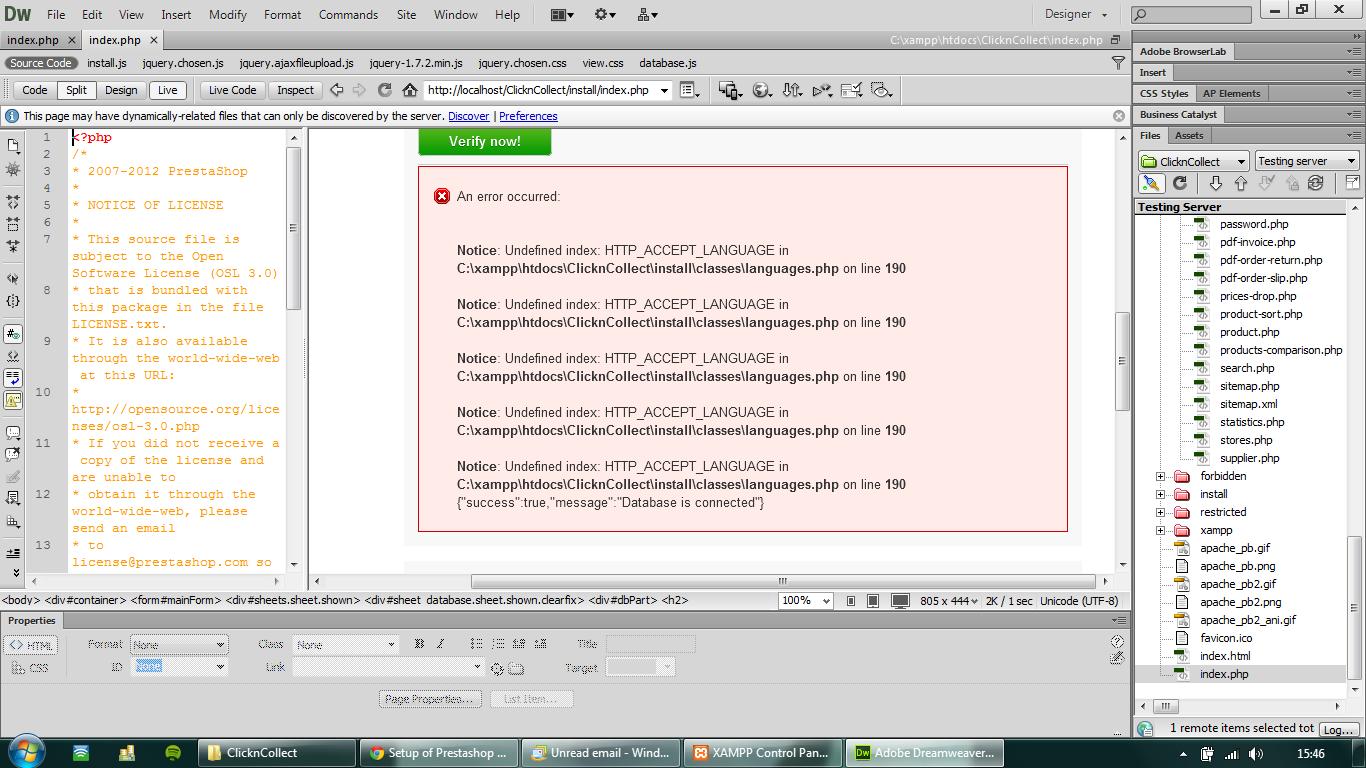Expand Files panel to show both sites
The height and width of the screenshot is (768, 1366).
click(x=1352, y=183)
